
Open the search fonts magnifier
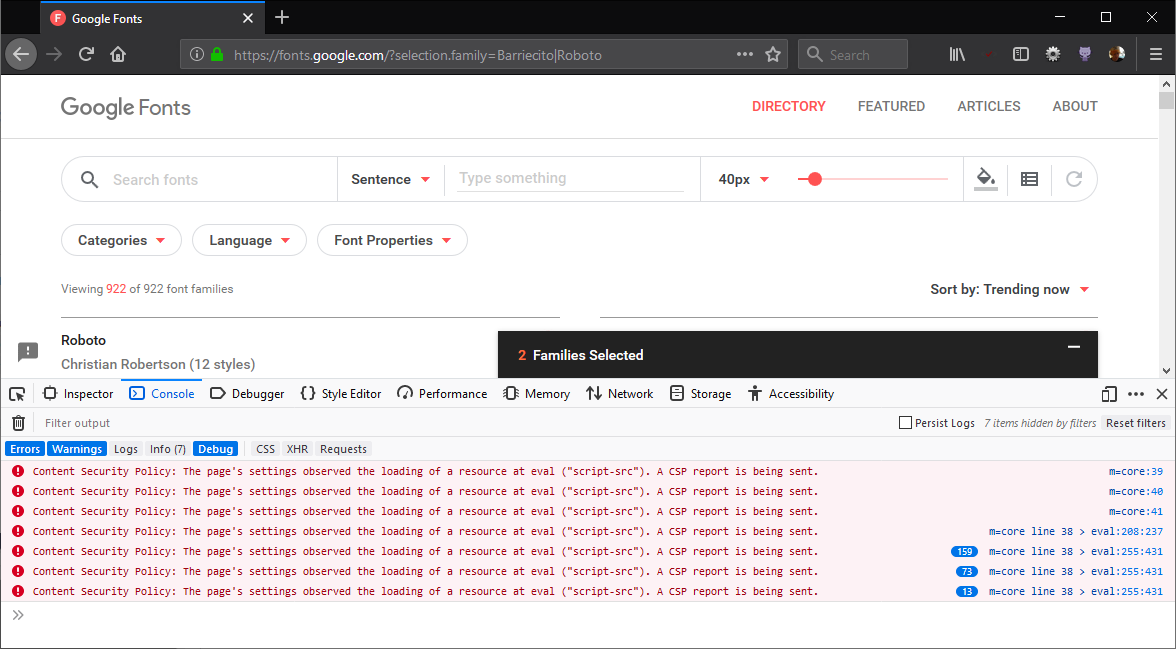(x=89, y=178)
